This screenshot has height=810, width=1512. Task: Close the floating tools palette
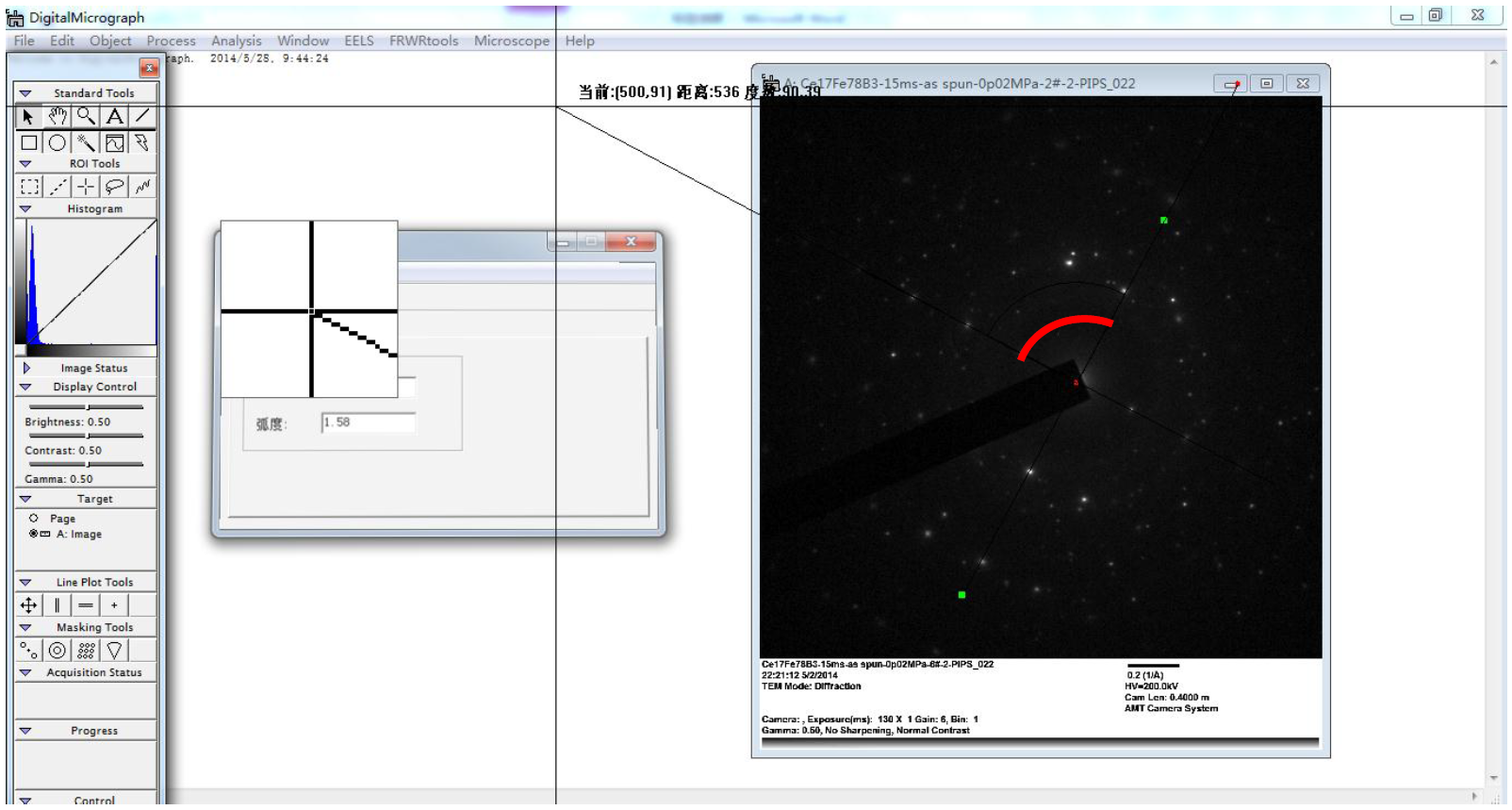149,68
